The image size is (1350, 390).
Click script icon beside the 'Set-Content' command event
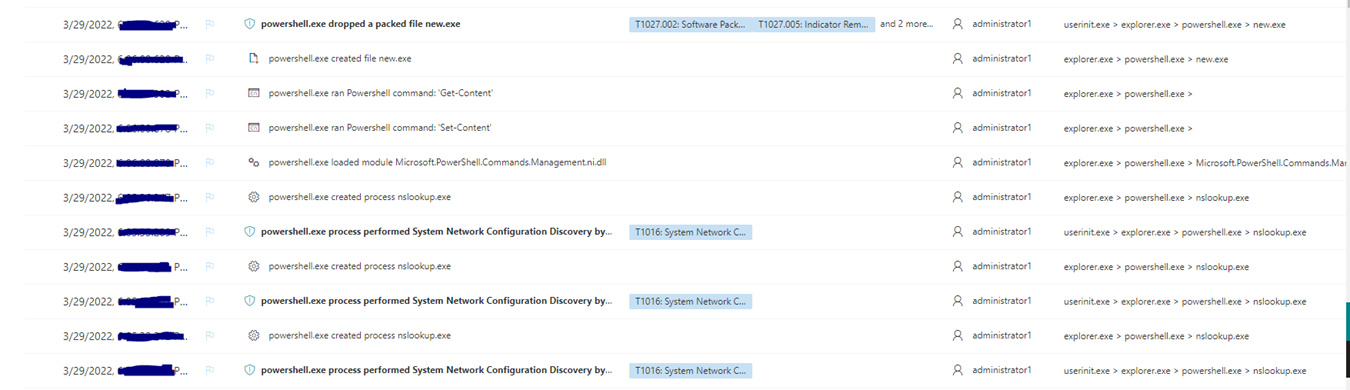pos(254,128)
